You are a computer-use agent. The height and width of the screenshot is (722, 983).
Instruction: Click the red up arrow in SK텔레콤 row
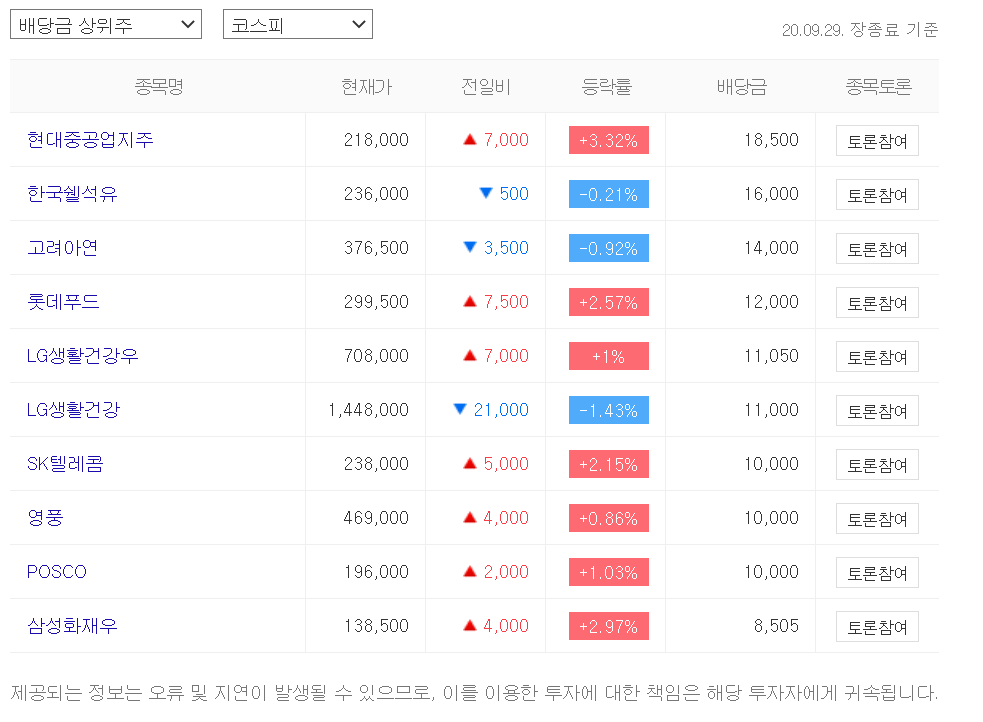(470, 463)
